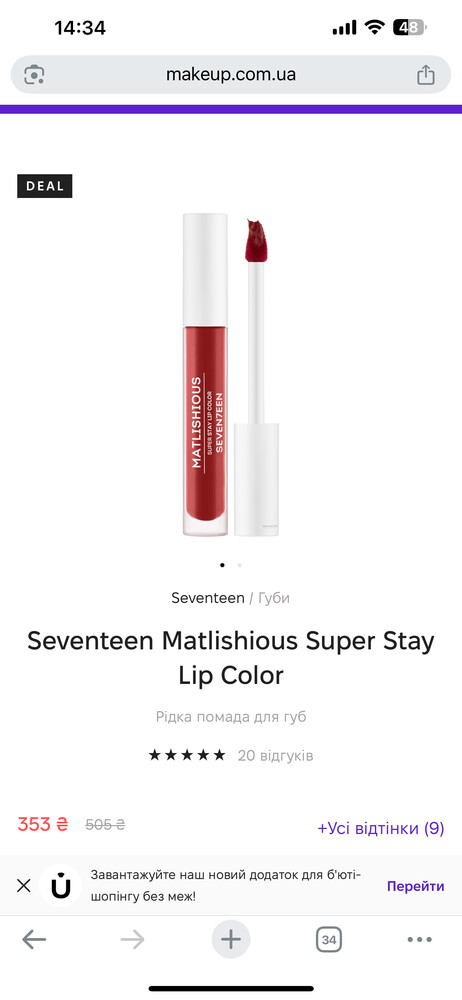The width and height of the screenshot is (462, 1000).
Task: Tap the share icon in address bar
Action: pos(426,75)
